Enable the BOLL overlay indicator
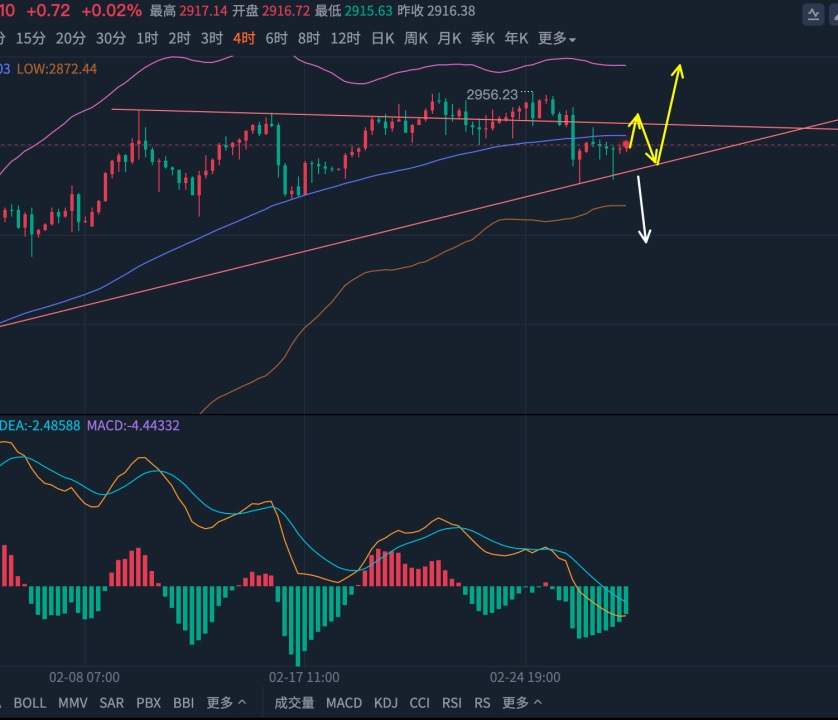 [30, 703]
